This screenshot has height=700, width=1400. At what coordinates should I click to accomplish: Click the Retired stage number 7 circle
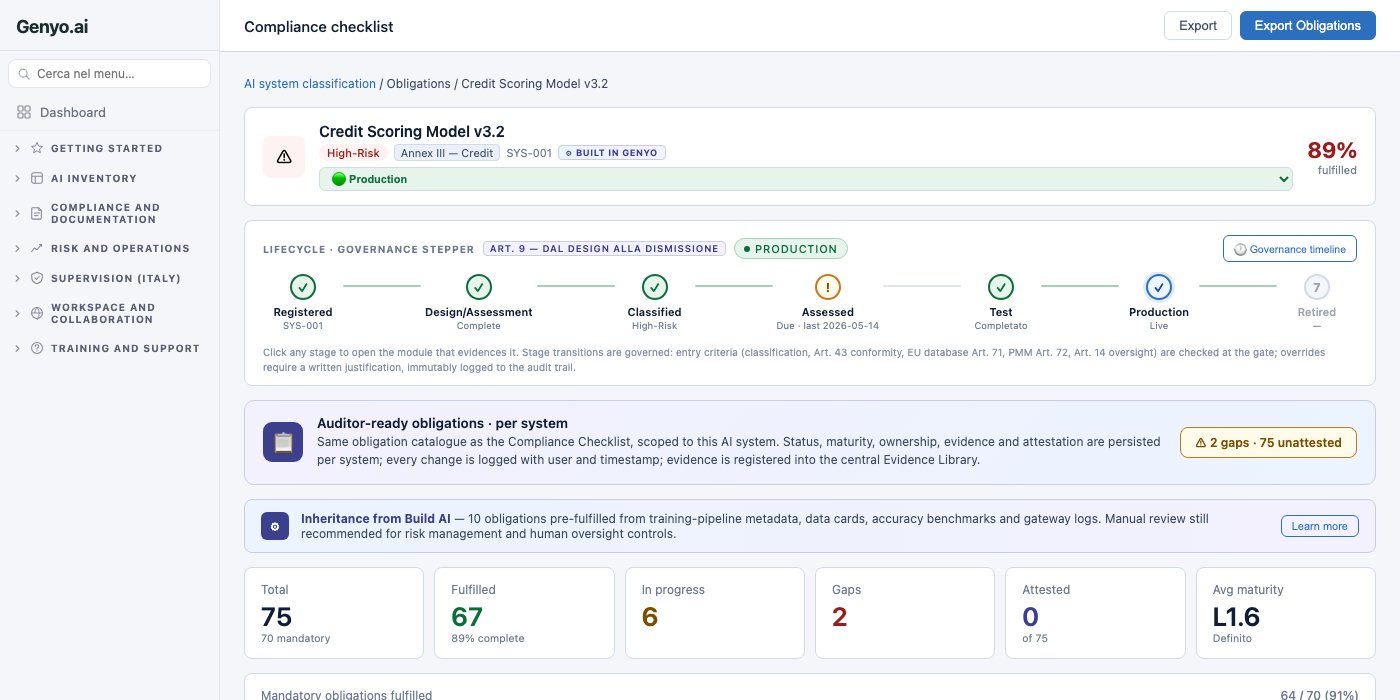pos(1317,287)
